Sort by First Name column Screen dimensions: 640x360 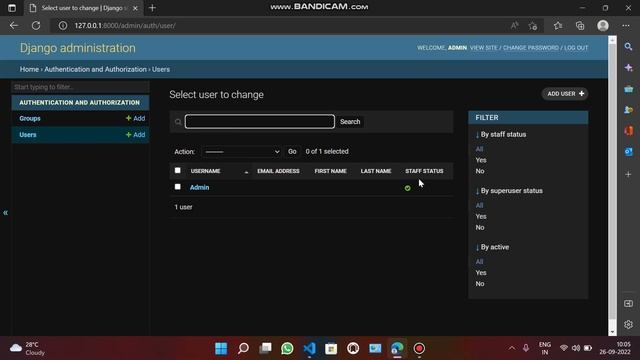(331, 171)
